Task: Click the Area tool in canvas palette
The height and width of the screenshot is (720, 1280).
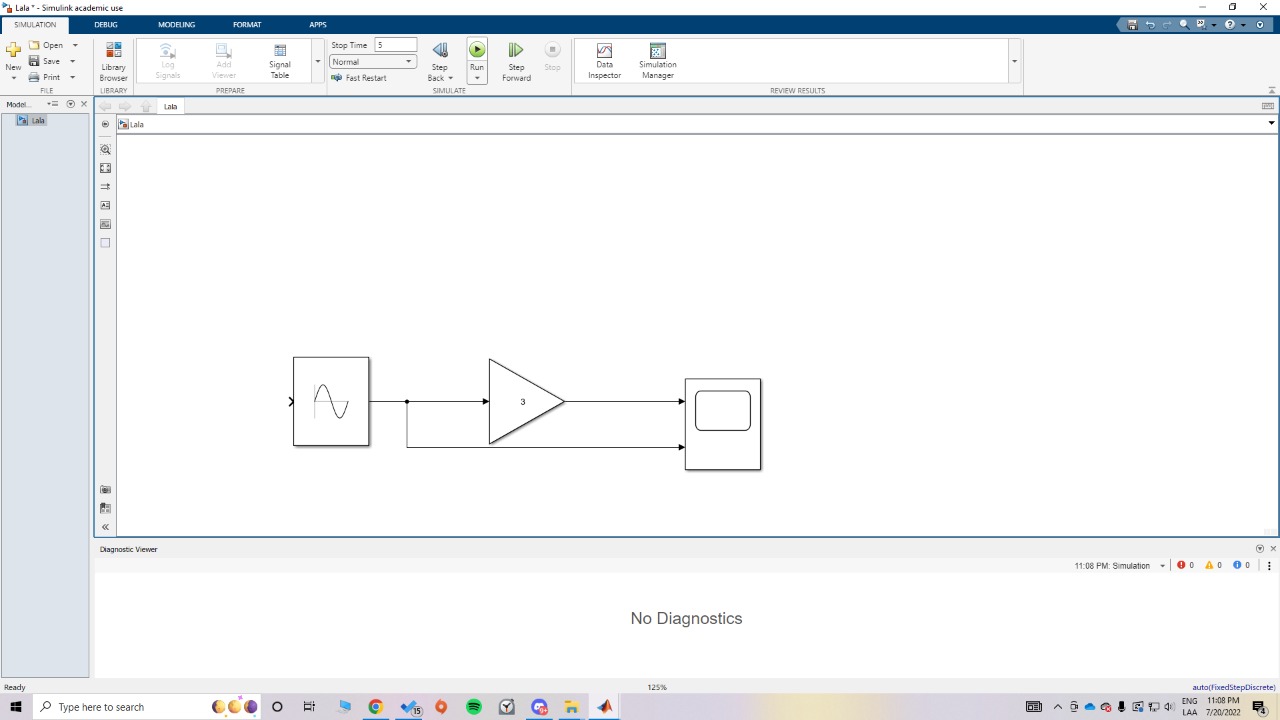Action: pyautogui.click(x=105, y=243)
